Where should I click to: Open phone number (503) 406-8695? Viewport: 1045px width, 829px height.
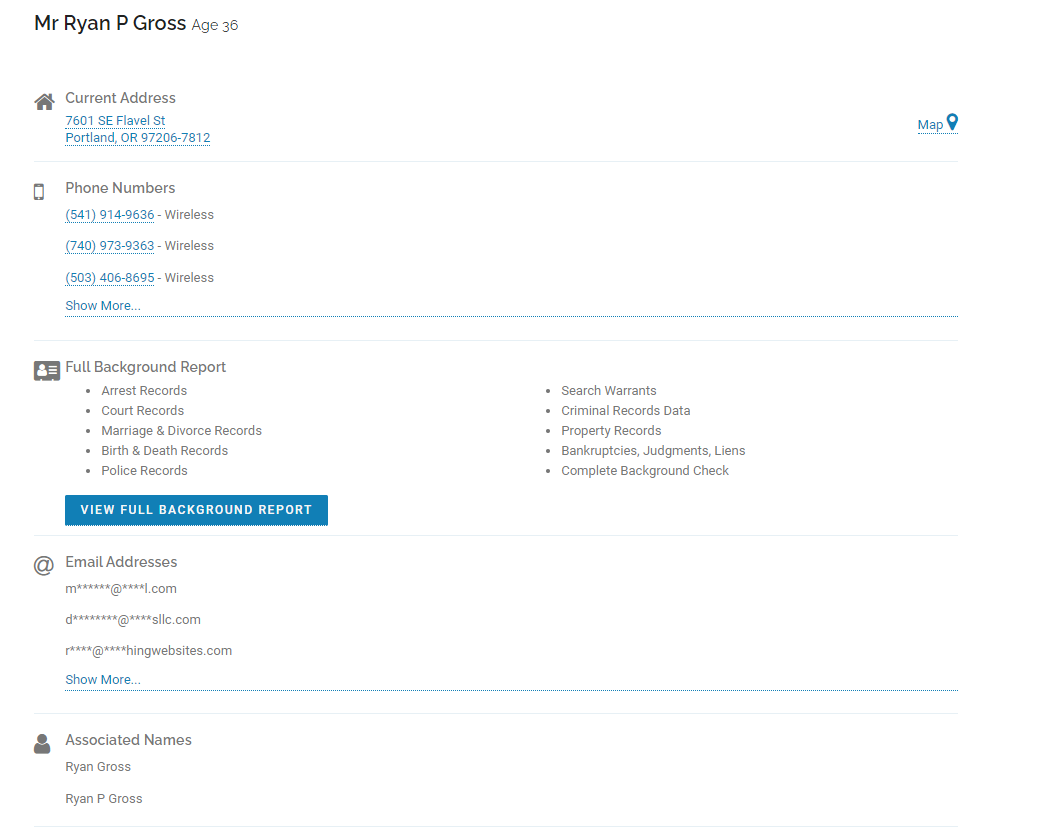pos(110,278)
